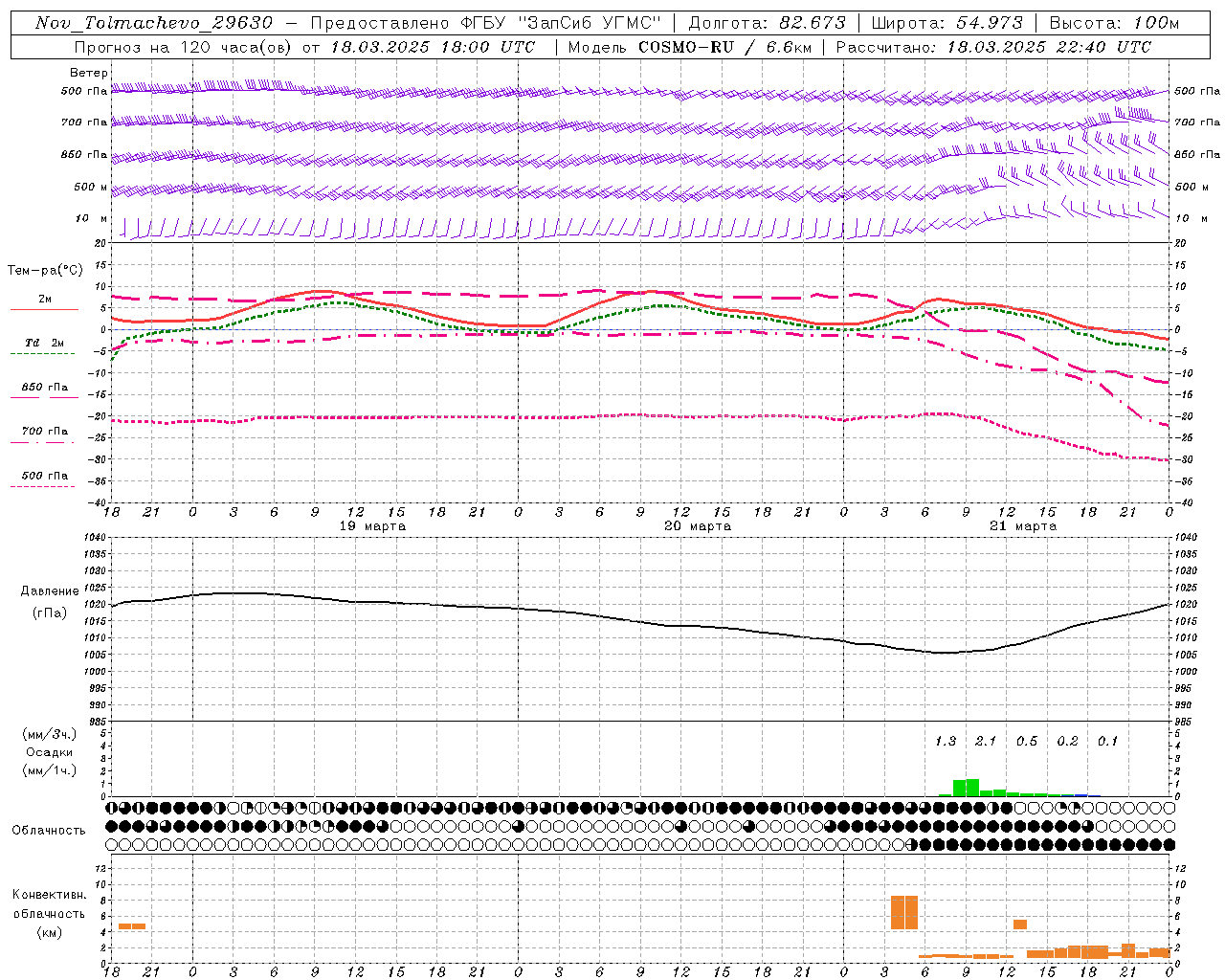Image resolution: width=1225 pixels, height=980 pixels.
Task: Select the precipitation total '2.1'
Action: 986,742
